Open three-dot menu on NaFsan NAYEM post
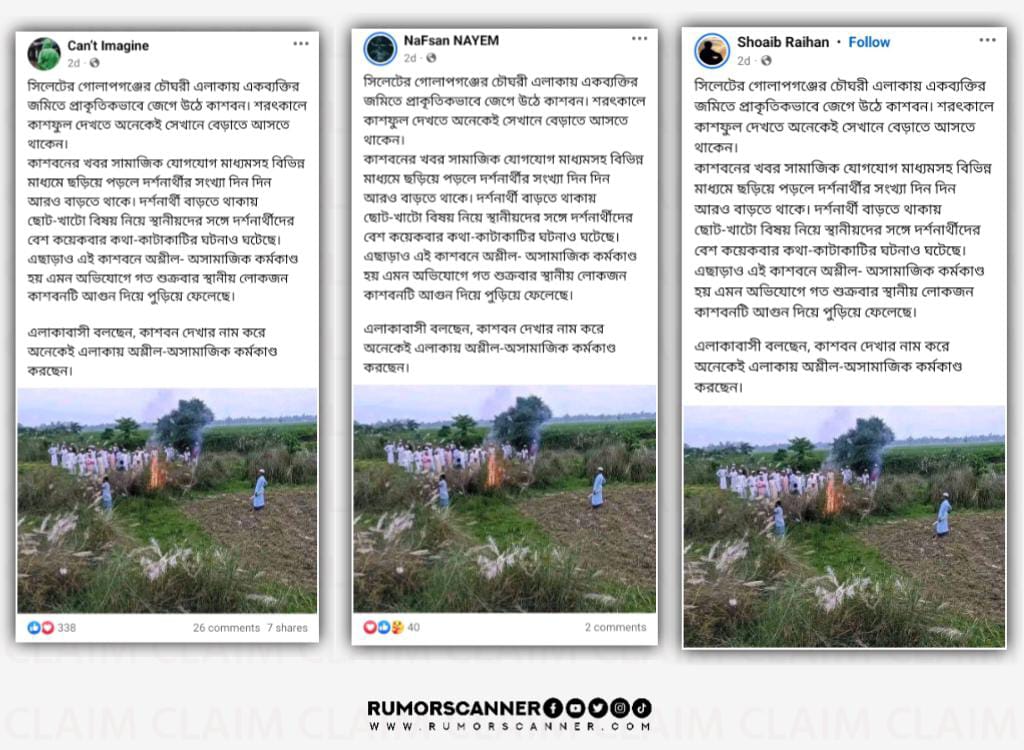 [639, 39]
